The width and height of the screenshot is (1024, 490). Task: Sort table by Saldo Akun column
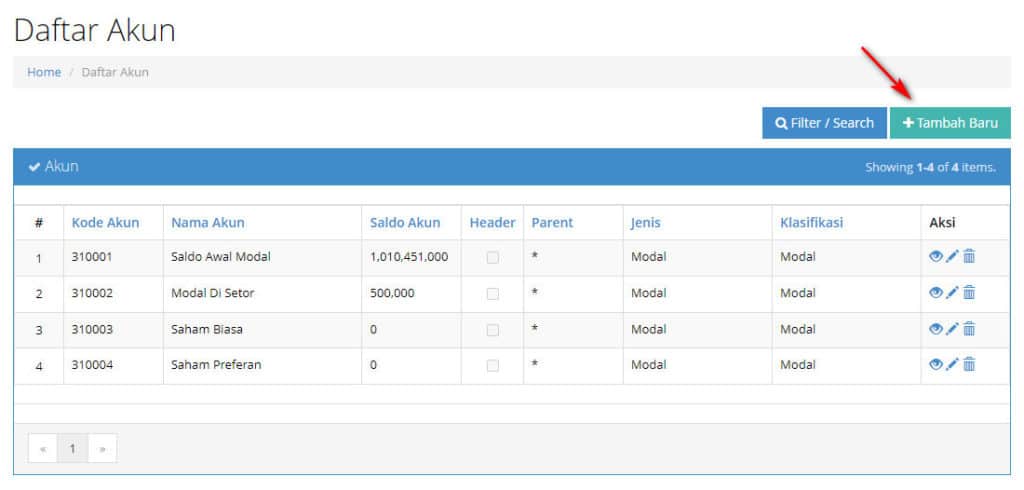click(405, 222)
